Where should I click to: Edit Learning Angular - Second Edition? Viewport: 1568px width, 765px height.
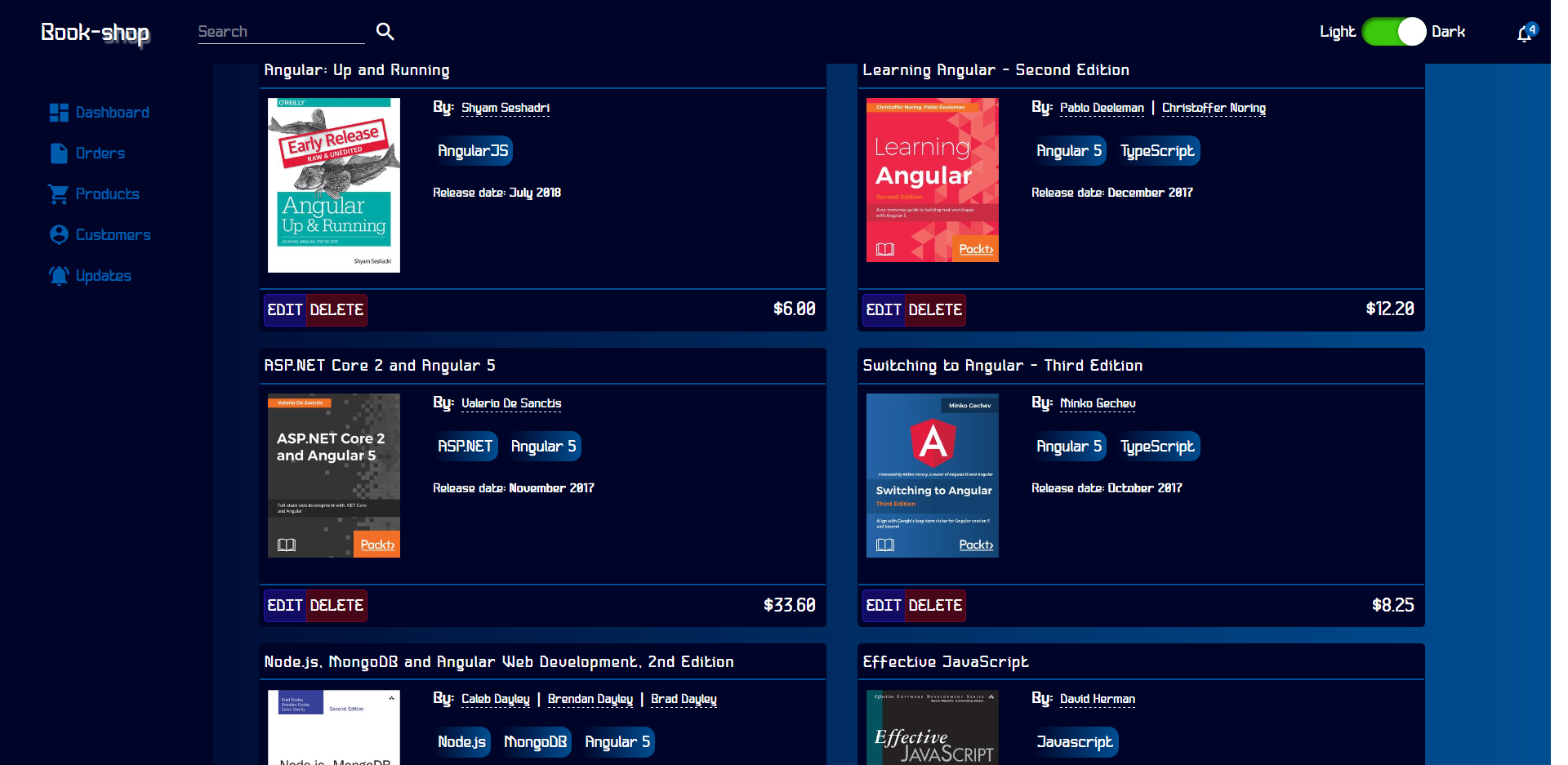coord(884,310)
